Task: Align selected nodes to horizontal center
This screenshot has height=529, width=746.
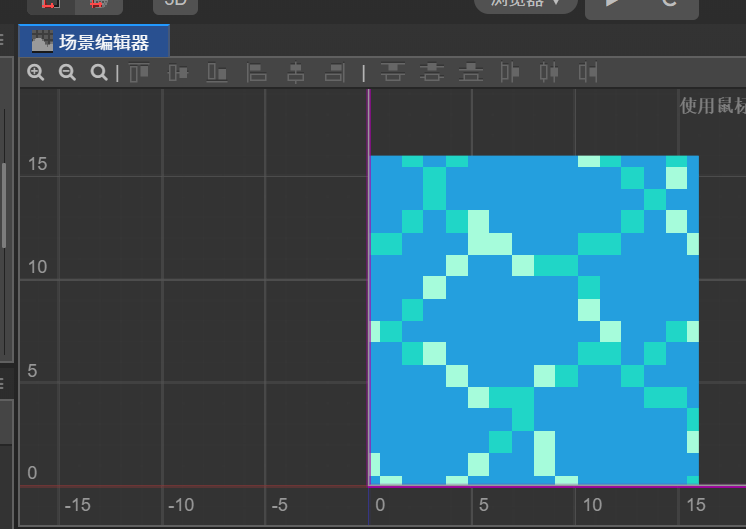Action: coord(295,73)
